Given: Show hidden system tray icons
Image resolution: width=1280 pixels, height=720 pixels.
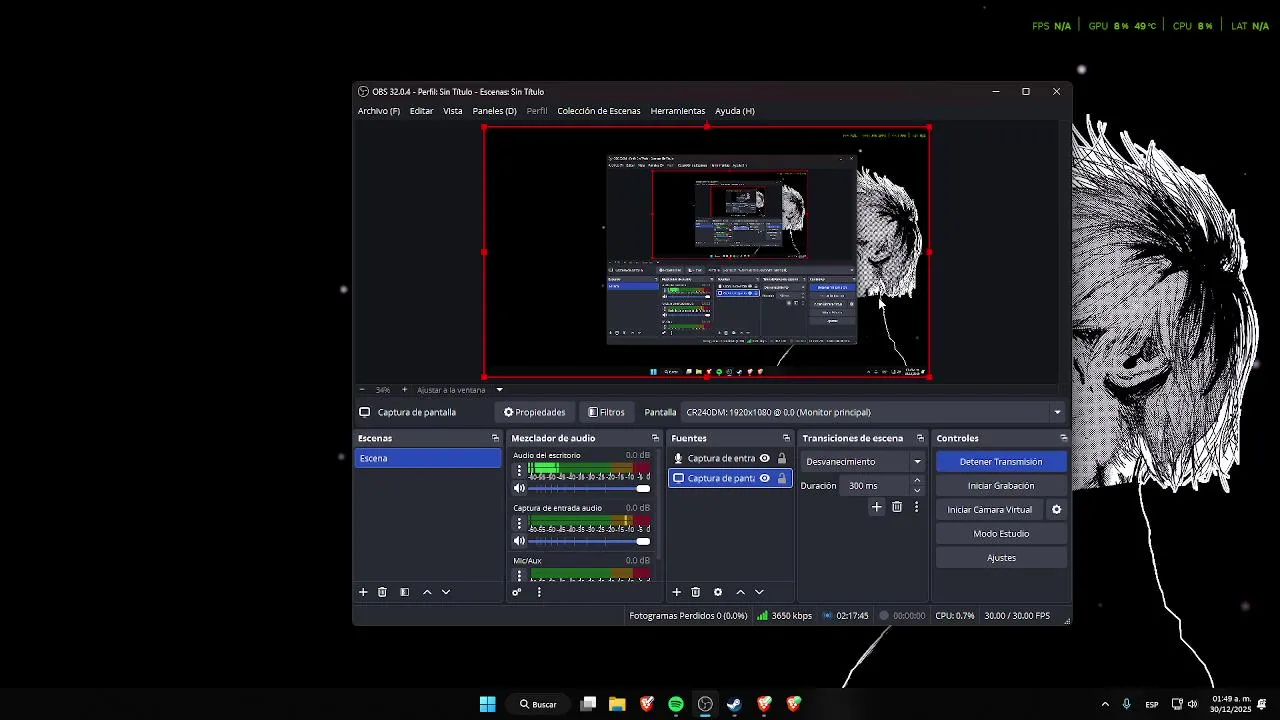Looking at the screenshot, I should pyautogui.click(x=1105, y=704).
